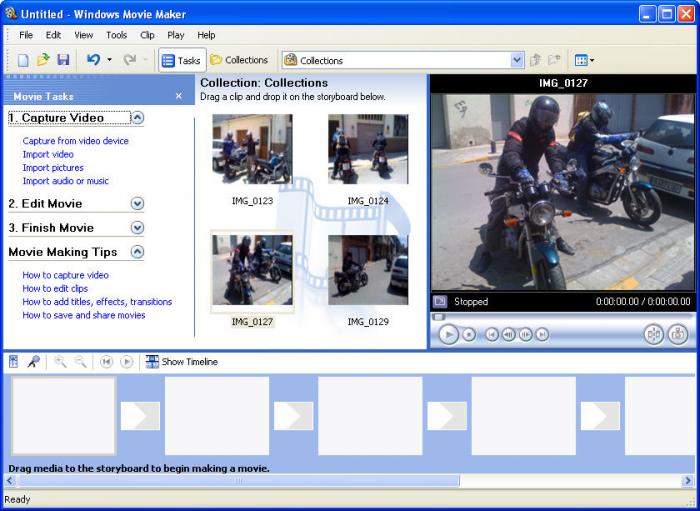Image resolution: width=700 pixels, height=511 pixels.
Task: Save the project with the floppy disk icon
Action: coord(63,60)
